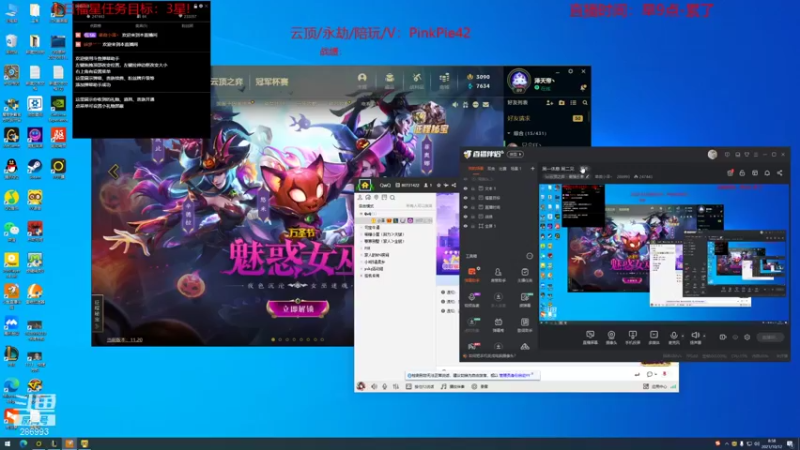800x450 pixels.
Task: Open the Edge browser desktop icon
Action: (x=11, y=386)
